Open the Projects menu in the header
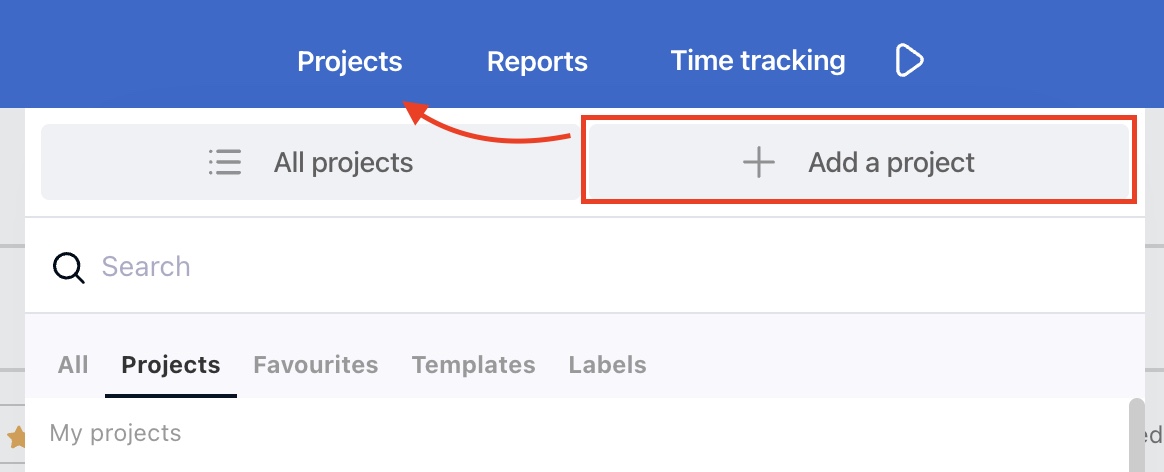Viewport: 1164px width, 472px height. click(350, 61)
